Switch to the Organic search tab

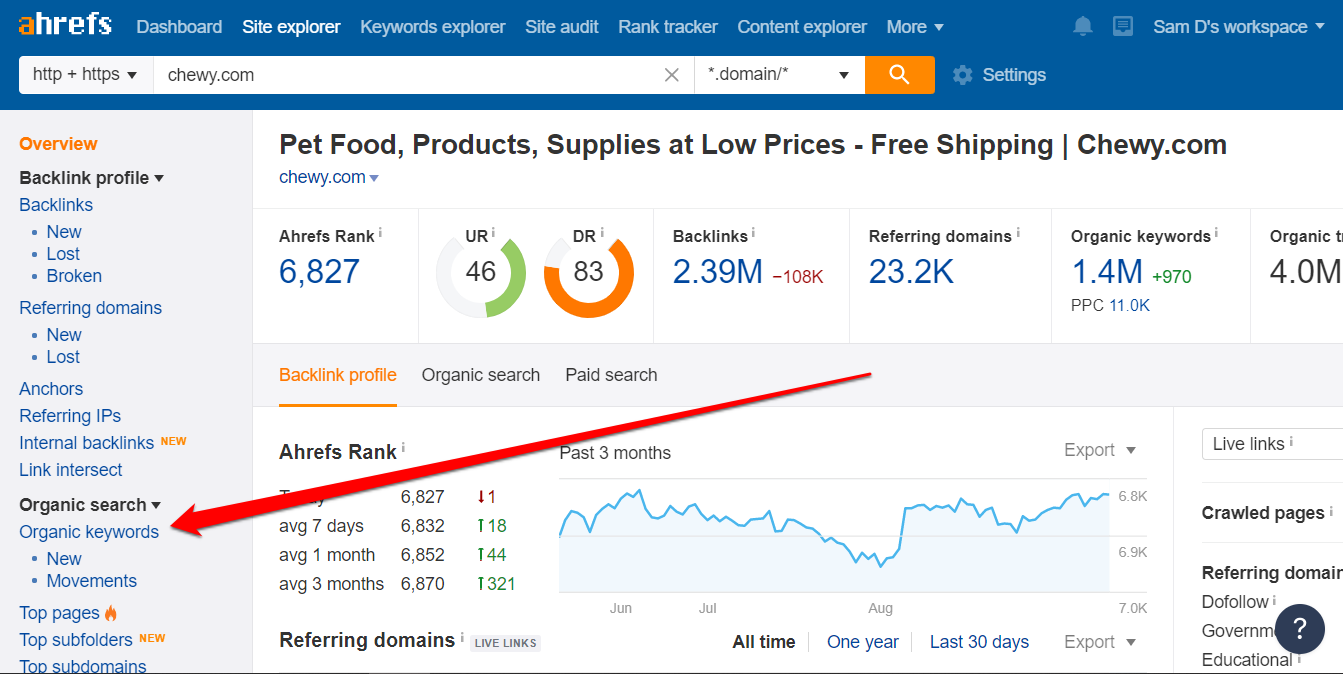[481, 375]
